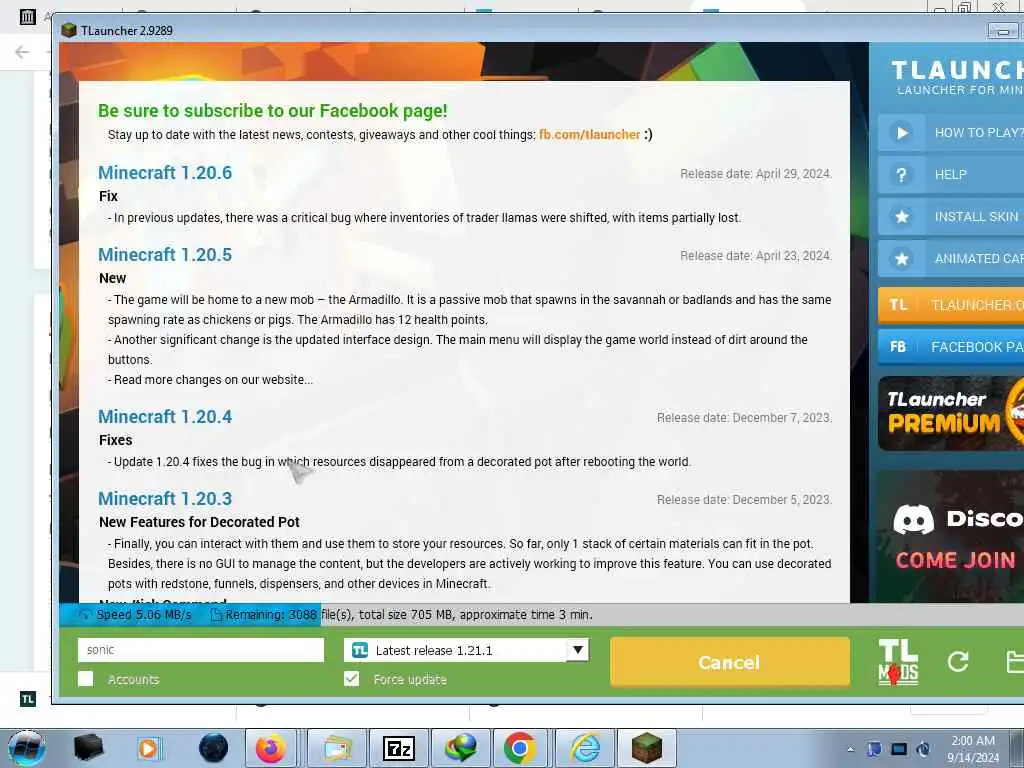Open the How To Play play icon
Image resolution: width=1024 pixels, height=768 pixels.
(902, 133)
